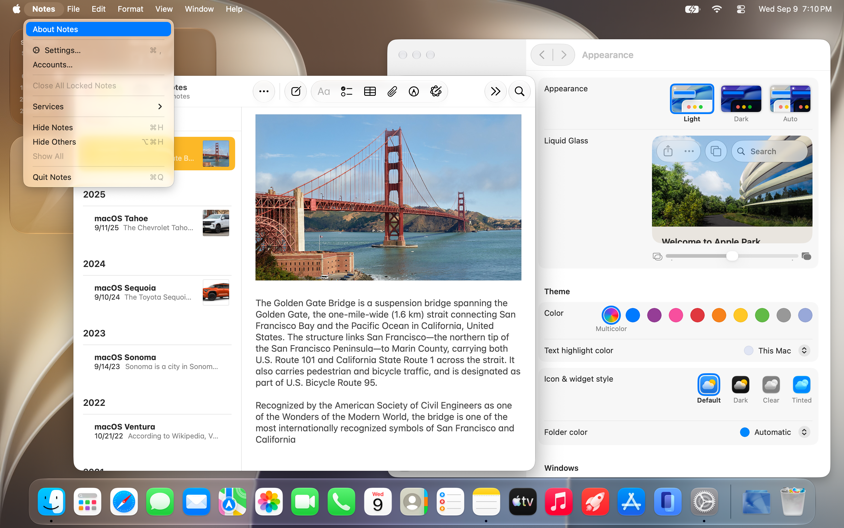The height and width of the screenshot is (528, 844).
Task: Insert a table using the table icon
Action: point(370,91)
